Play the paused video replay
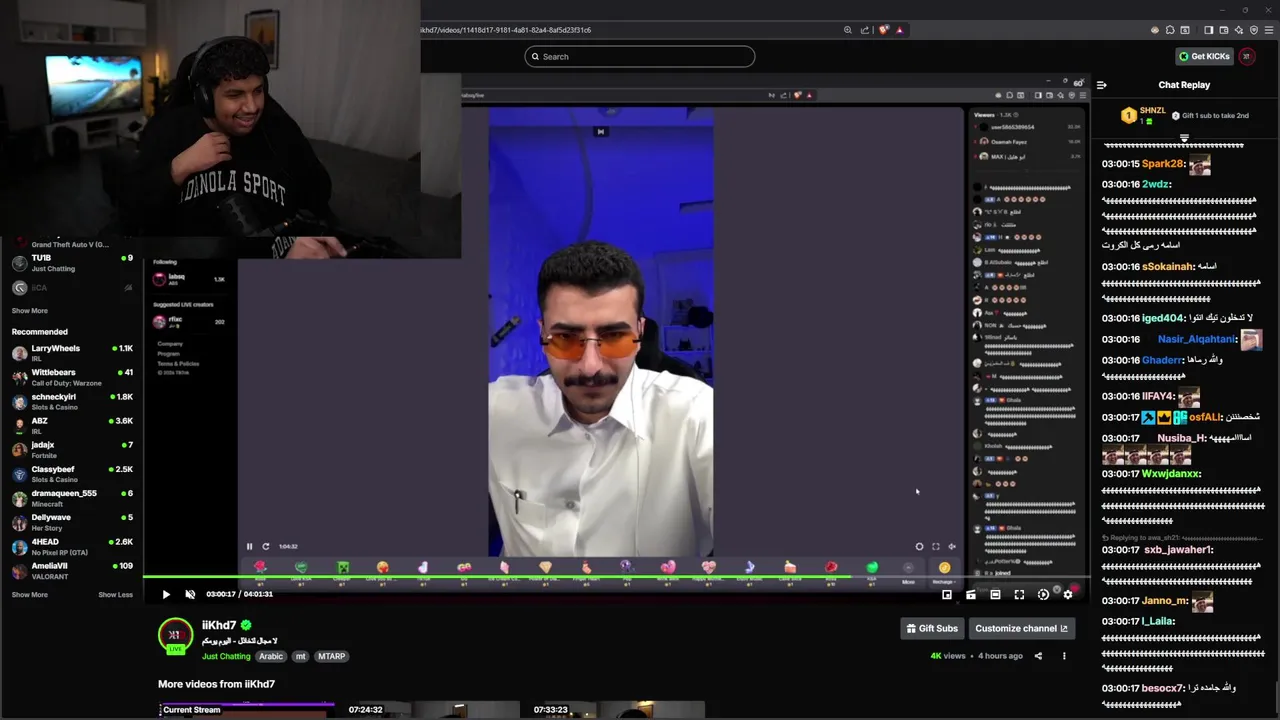 click(166, 594)
